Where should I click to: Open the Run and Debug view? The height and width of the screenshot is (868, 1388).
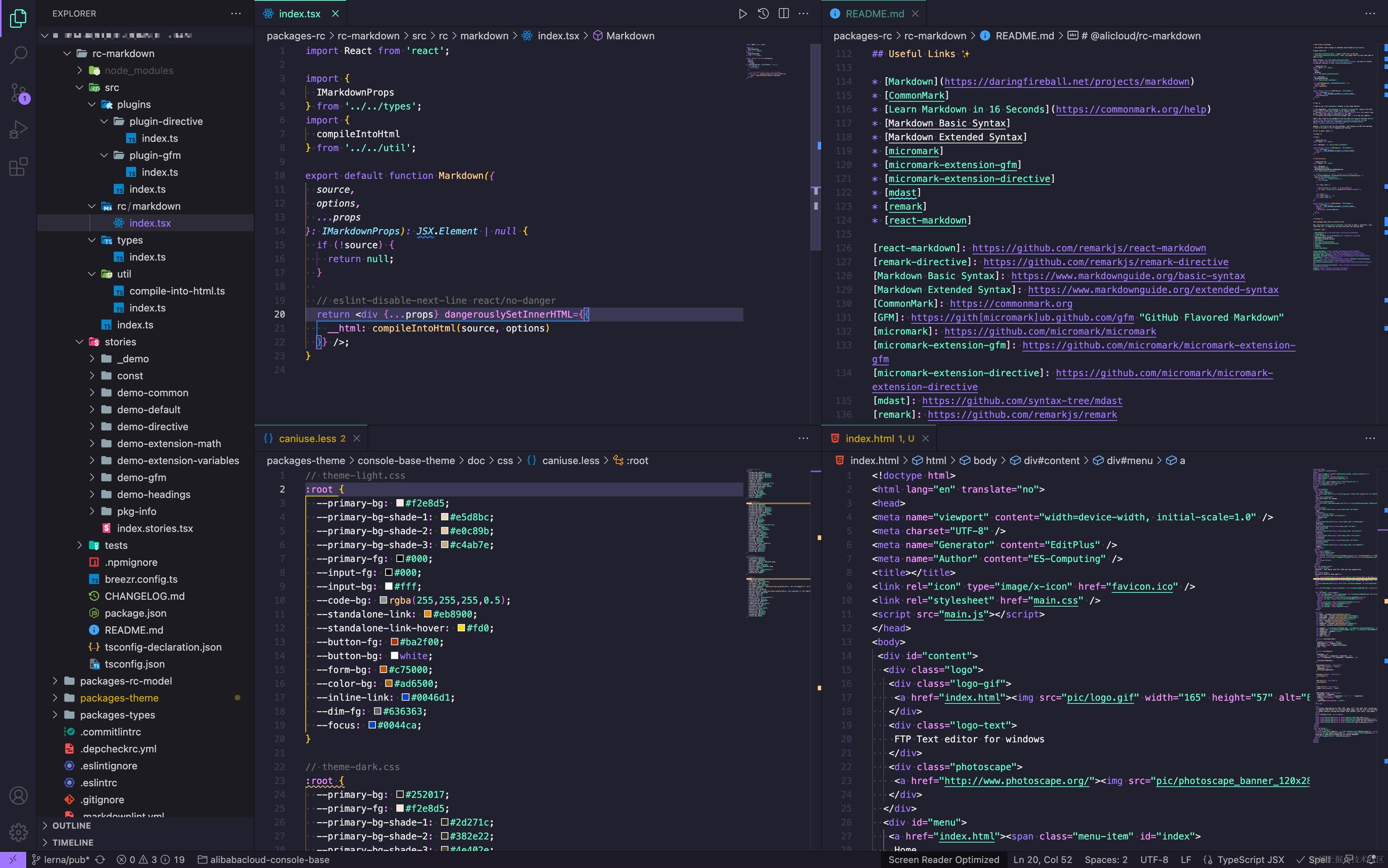18,130
